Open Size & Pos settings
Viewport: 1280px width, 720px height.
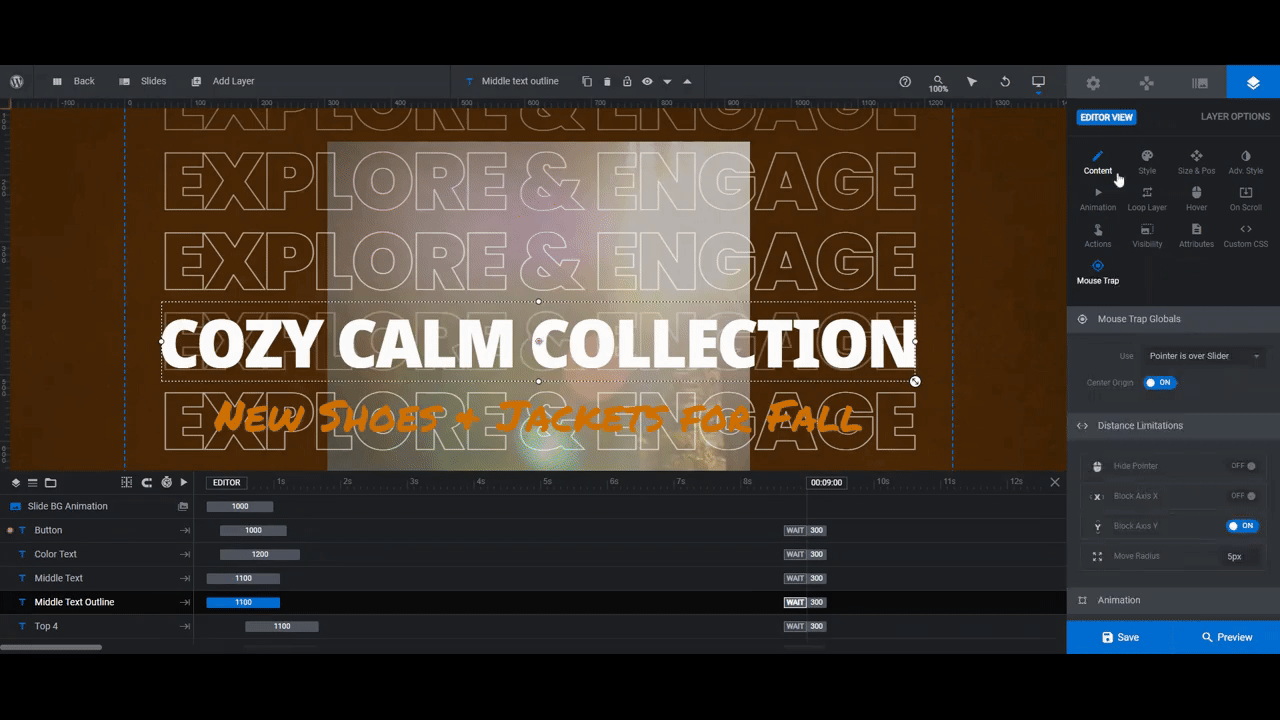[1196, 162]
